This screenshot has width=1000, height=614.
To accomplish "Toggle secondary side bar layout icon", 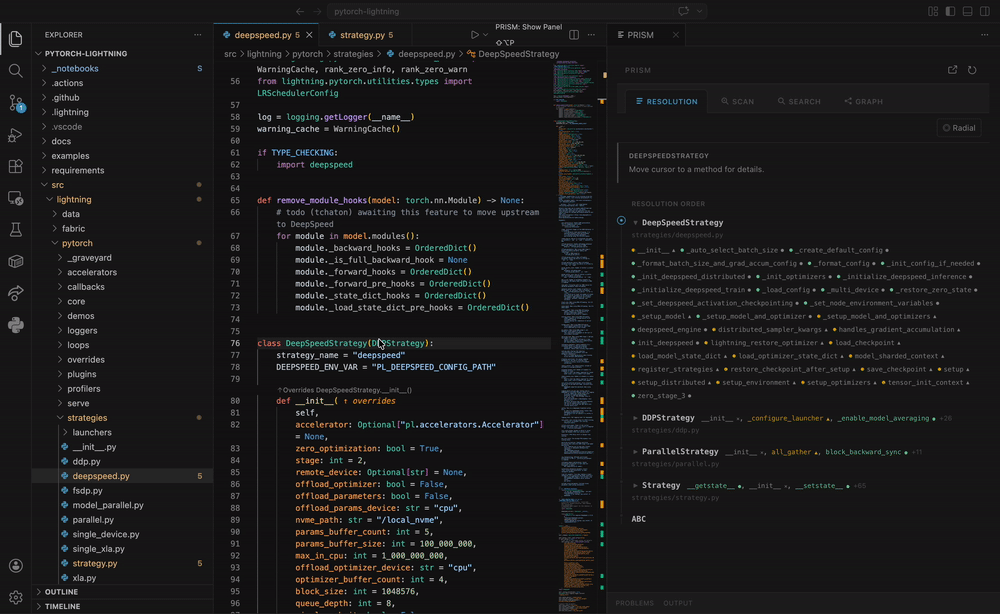I will coord(985,11).
